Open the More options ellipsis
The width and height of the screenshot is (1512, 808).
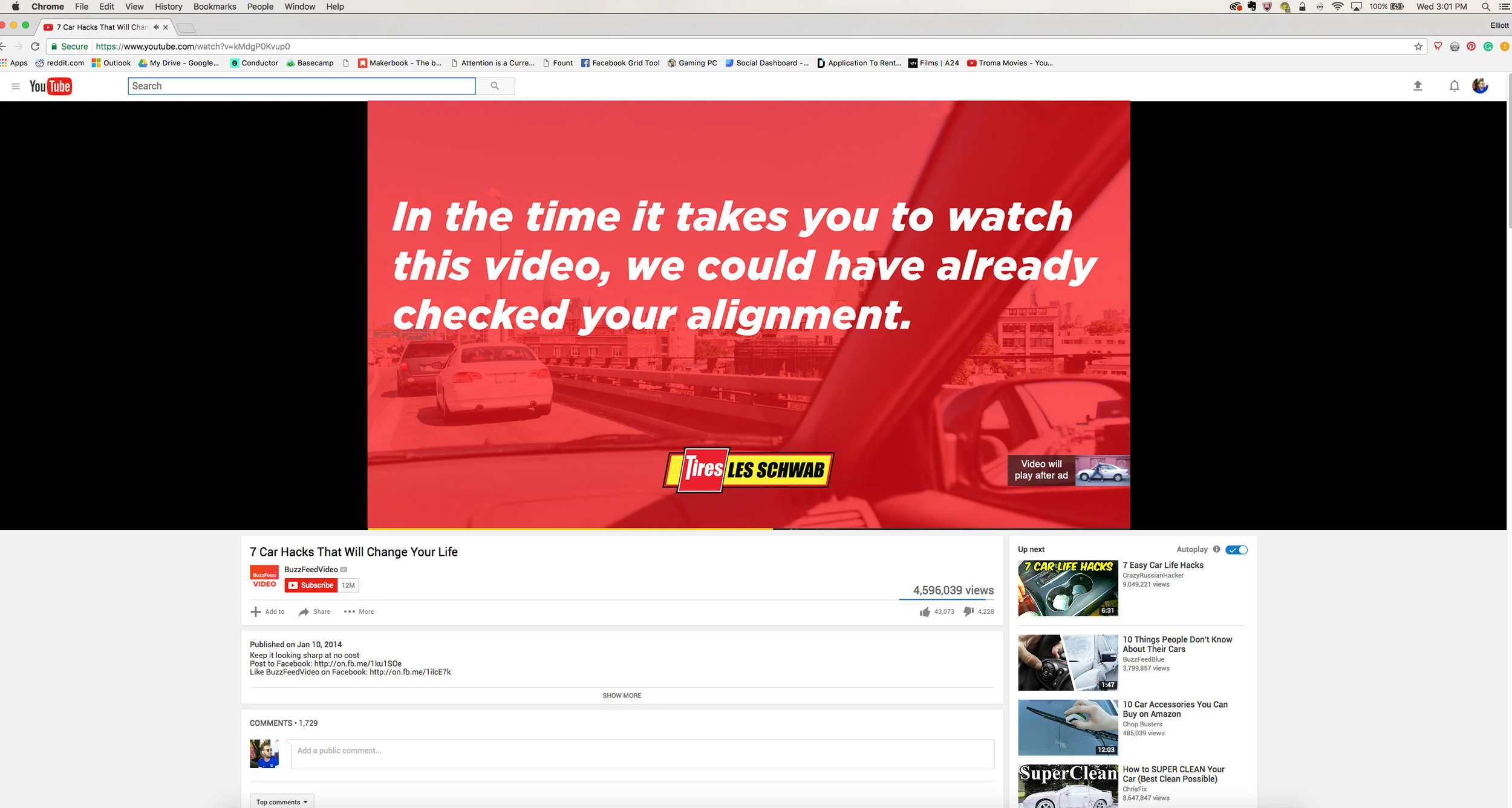349,611
